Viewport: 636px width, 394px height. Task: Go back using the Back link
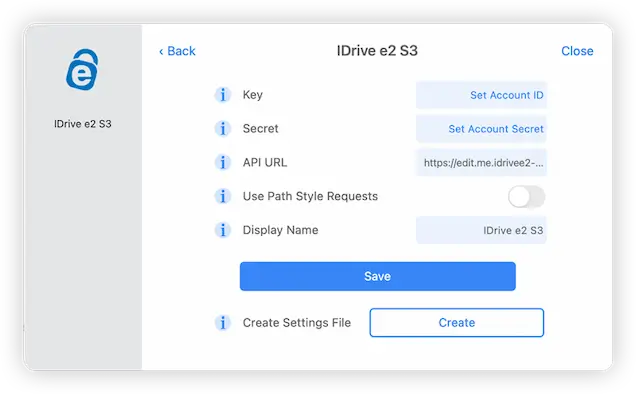(x=177, y=51)
